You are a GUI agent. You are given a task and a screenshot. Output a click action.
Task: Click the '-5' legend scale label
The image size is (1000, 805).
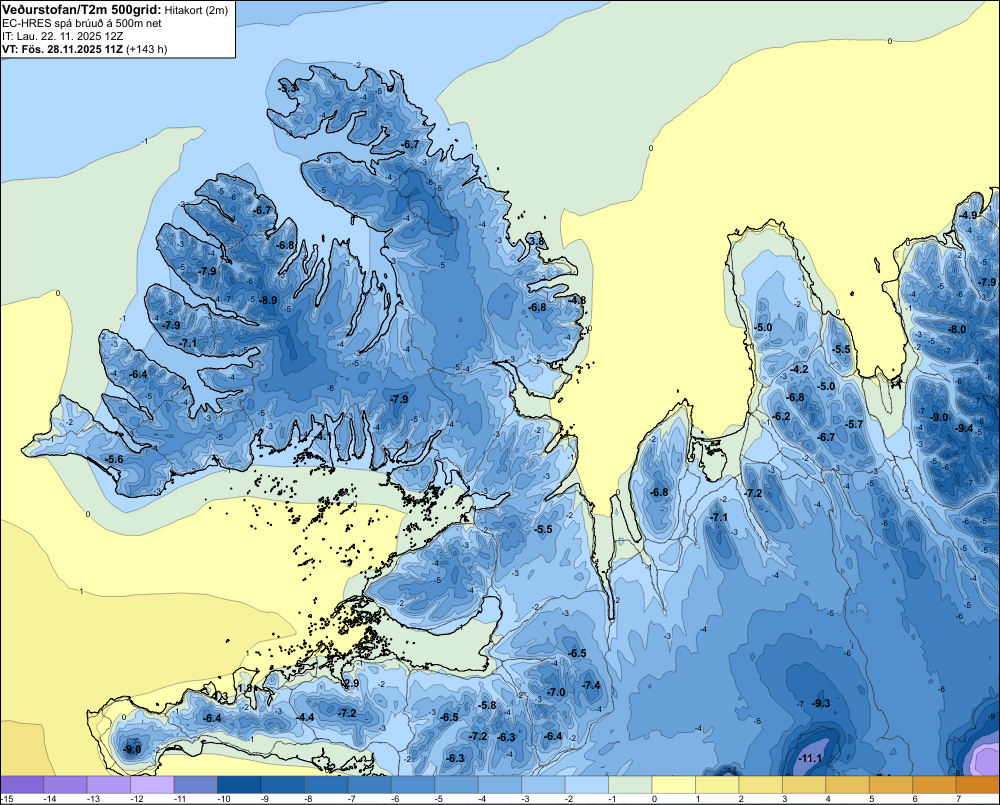[x=439, y=799]
